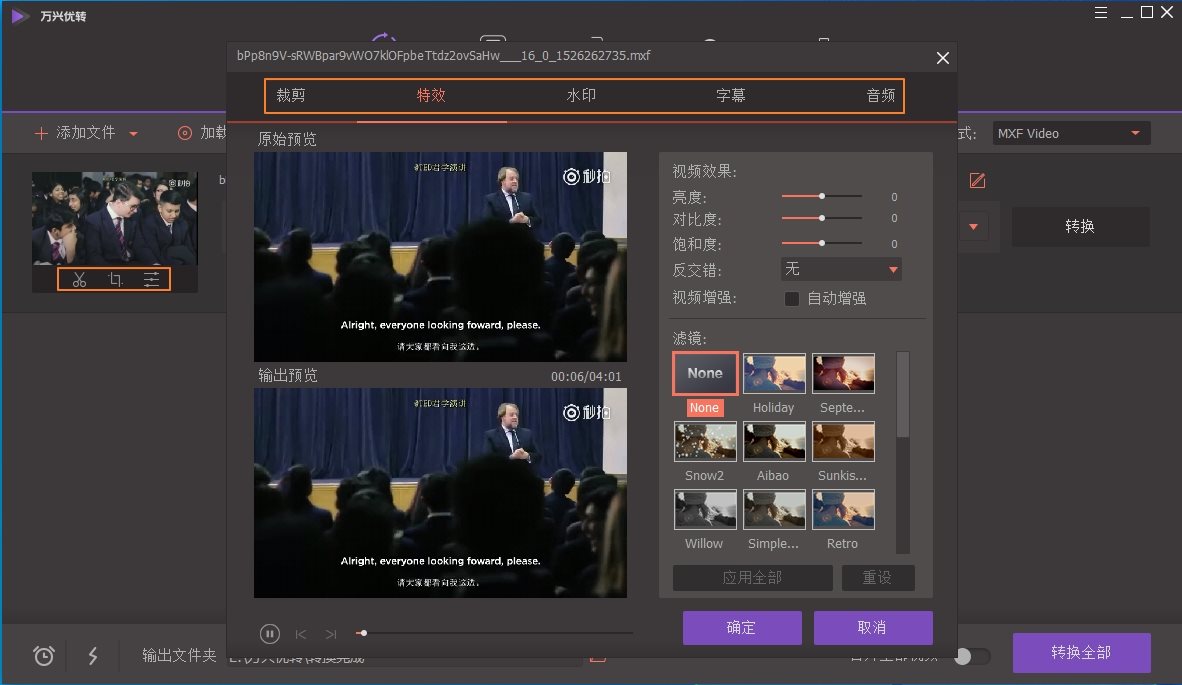Open the conversion schedule clock icon
This screenshot has width=1182, height=685.
42,656
